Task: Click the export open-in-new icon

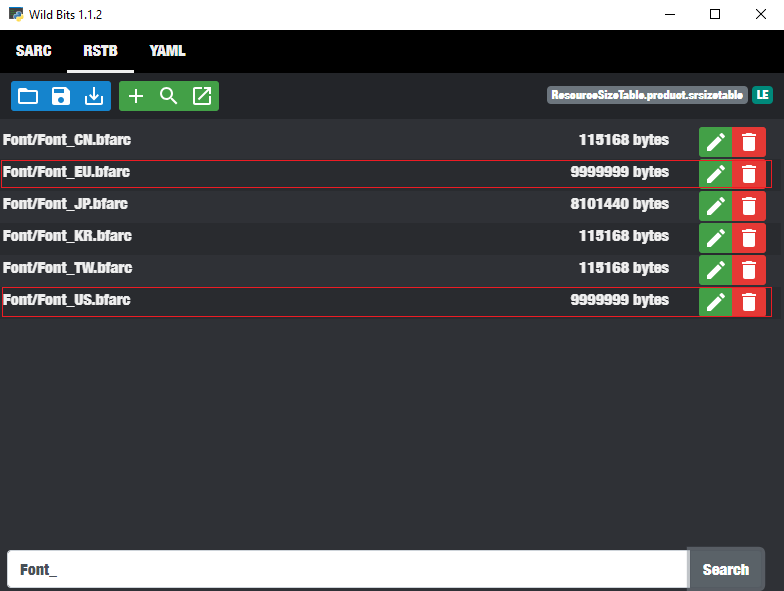Action: (x=202, y=96)
